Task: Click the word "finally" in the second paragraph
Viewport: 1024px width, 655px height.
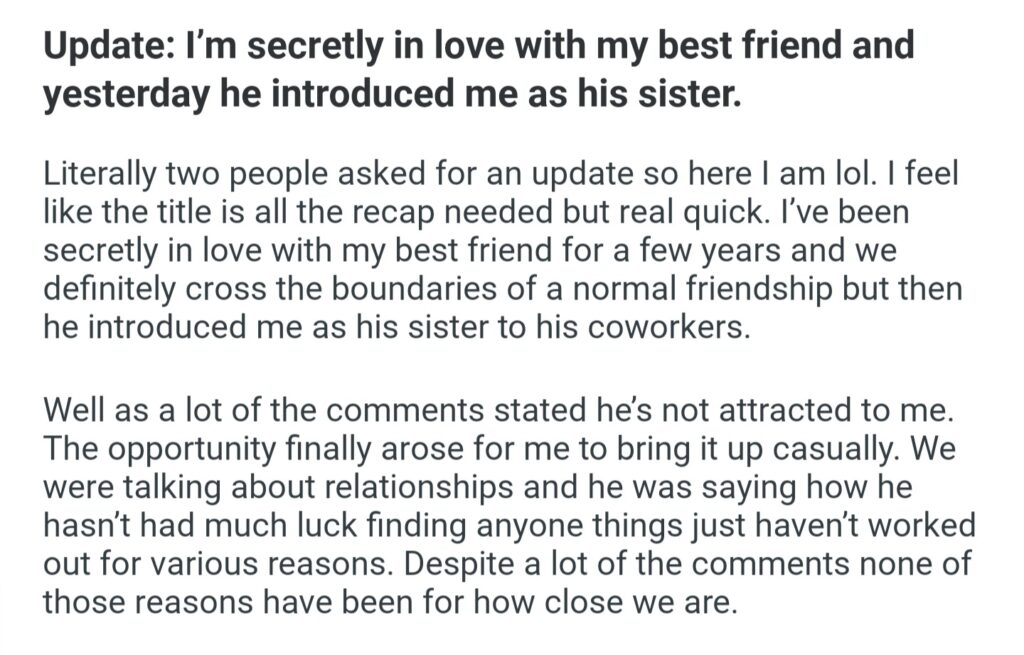Action: pyautogui.click(x=357, y=448)
